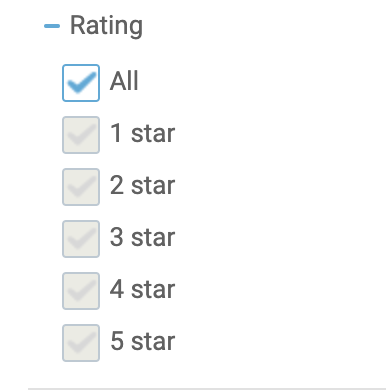Click the 5 star label text

click(143, 341)
